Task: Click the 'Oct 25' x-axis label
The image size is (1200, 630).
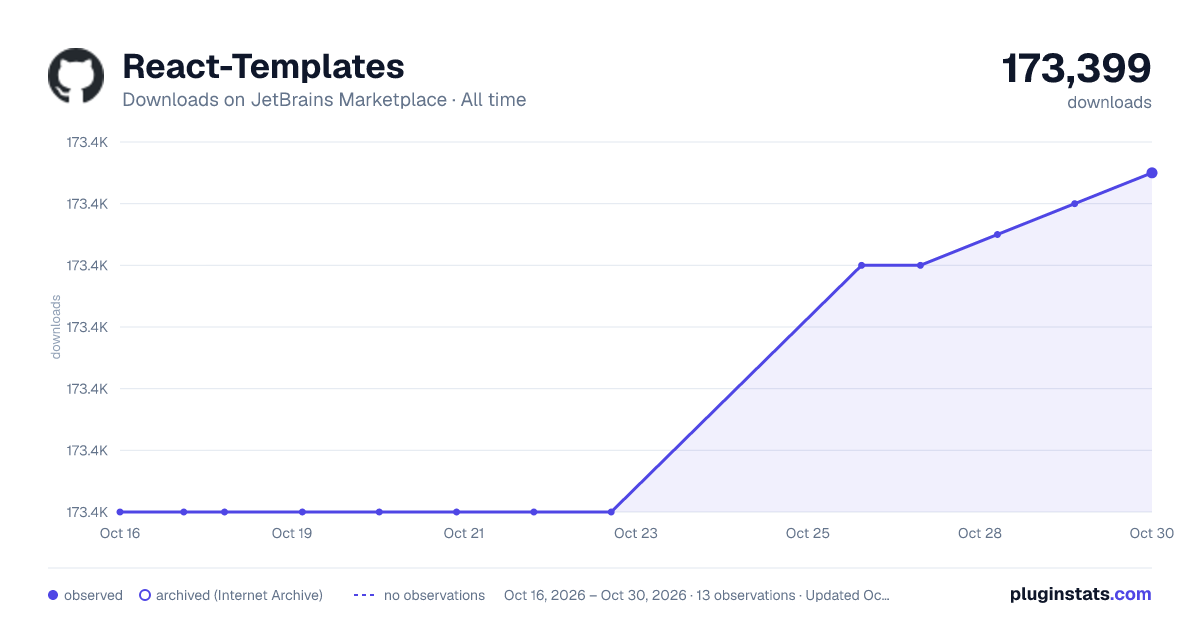Action: point(808,533)
